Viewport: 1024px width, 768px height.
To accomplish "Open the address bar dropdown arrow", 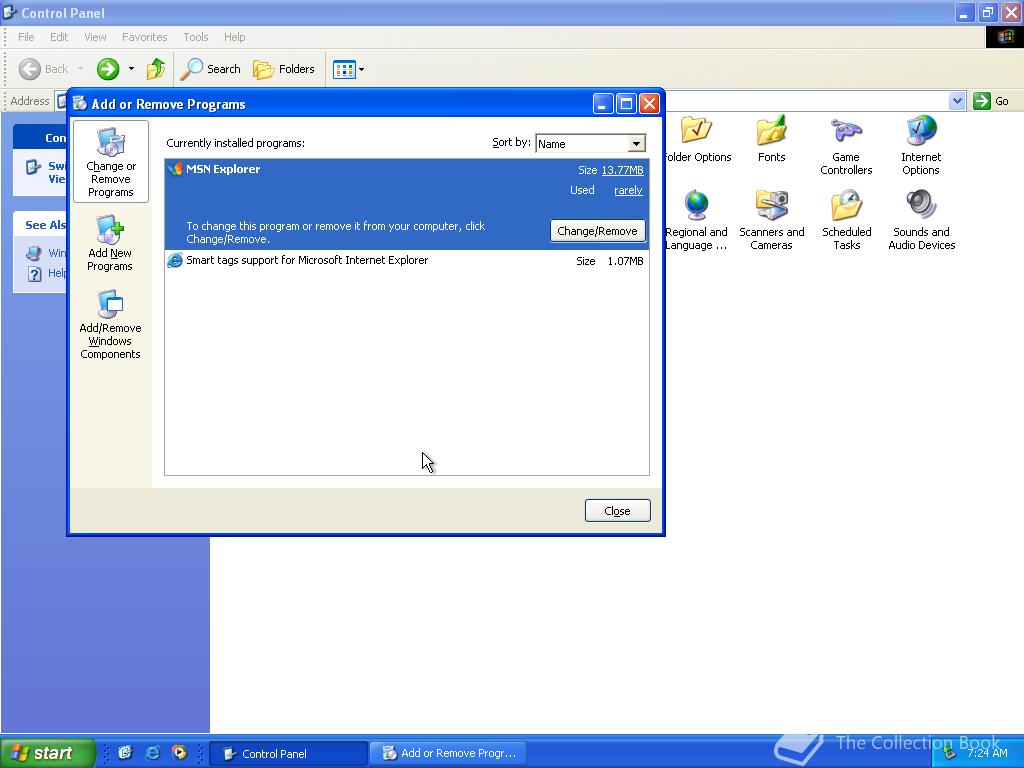I will [957, 101].
